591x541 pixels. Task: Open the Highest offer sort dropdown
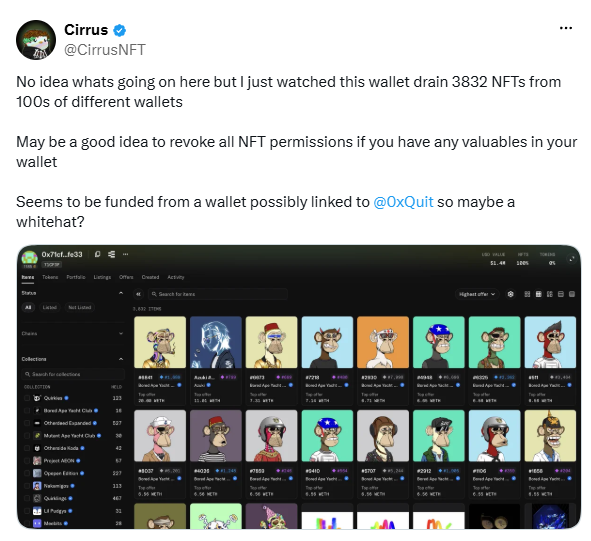477,294
